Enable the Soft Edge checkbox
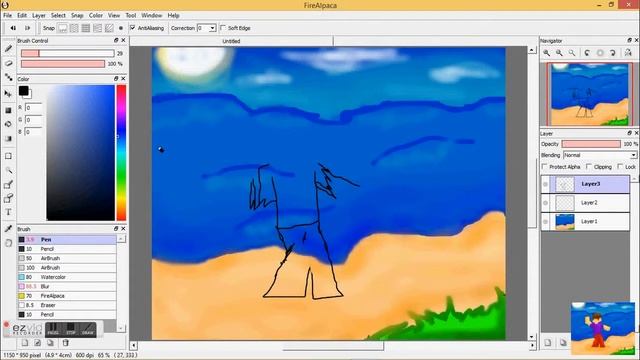Viewport: 640px width, 360px height. click(223, 28)
